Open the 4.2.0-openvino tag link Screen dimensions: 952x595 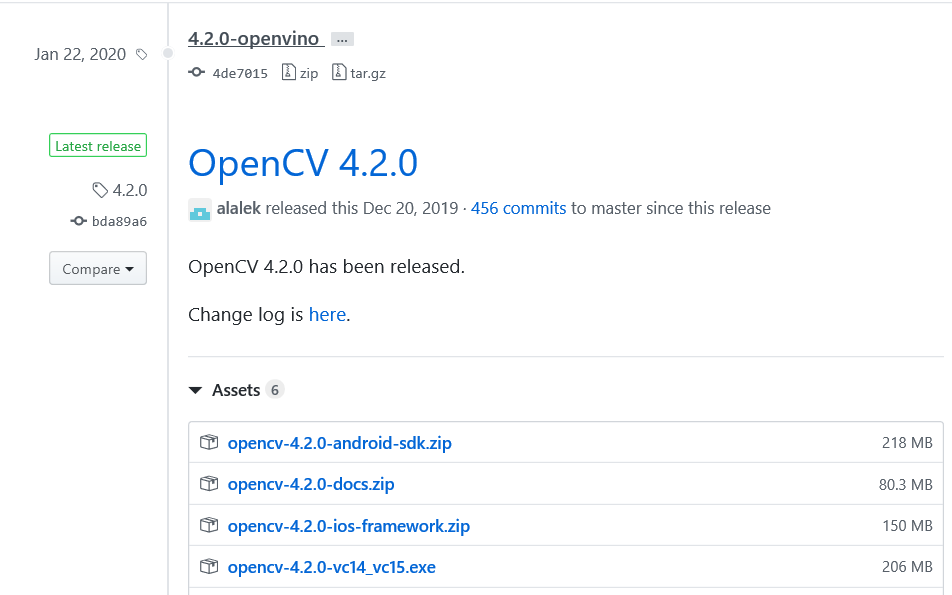click(x=254, y=39)
